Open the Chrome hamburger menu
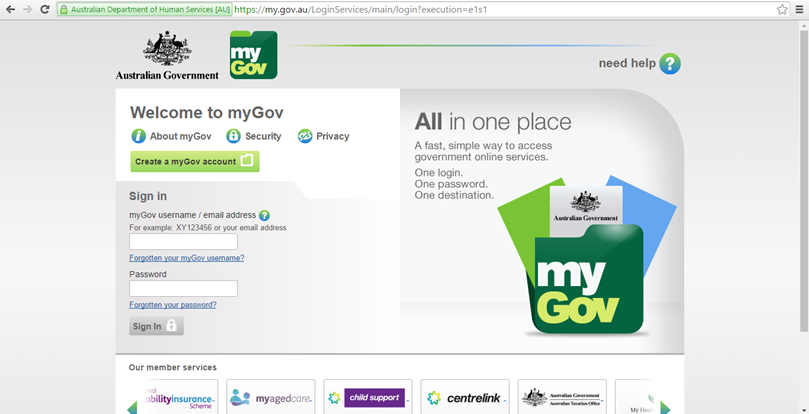Image resolution: width=809 pixels, height=414 pixels. click(800, 9)
